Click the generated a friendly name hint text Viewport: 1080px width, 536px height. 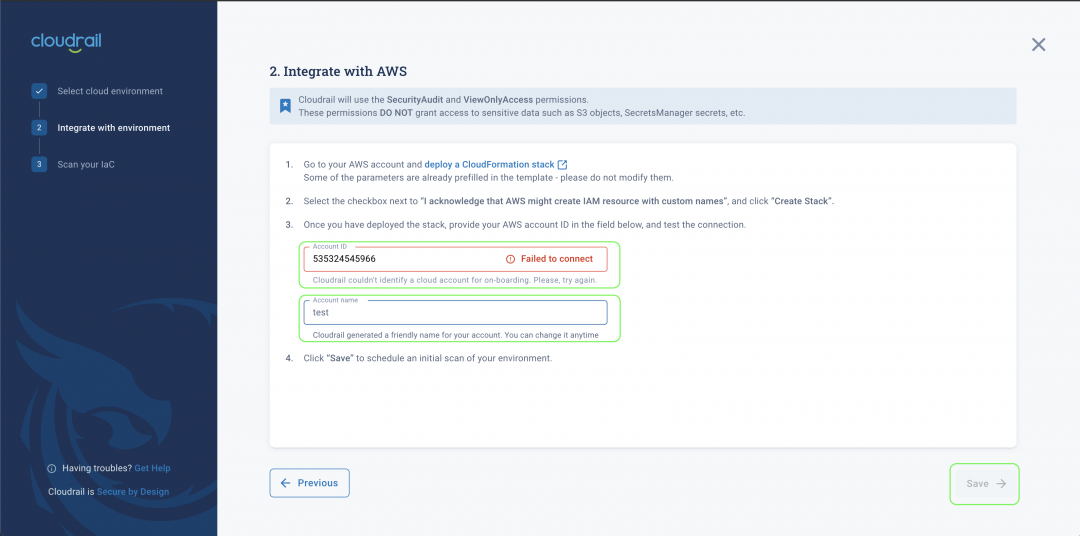click(x=455, y=335)
